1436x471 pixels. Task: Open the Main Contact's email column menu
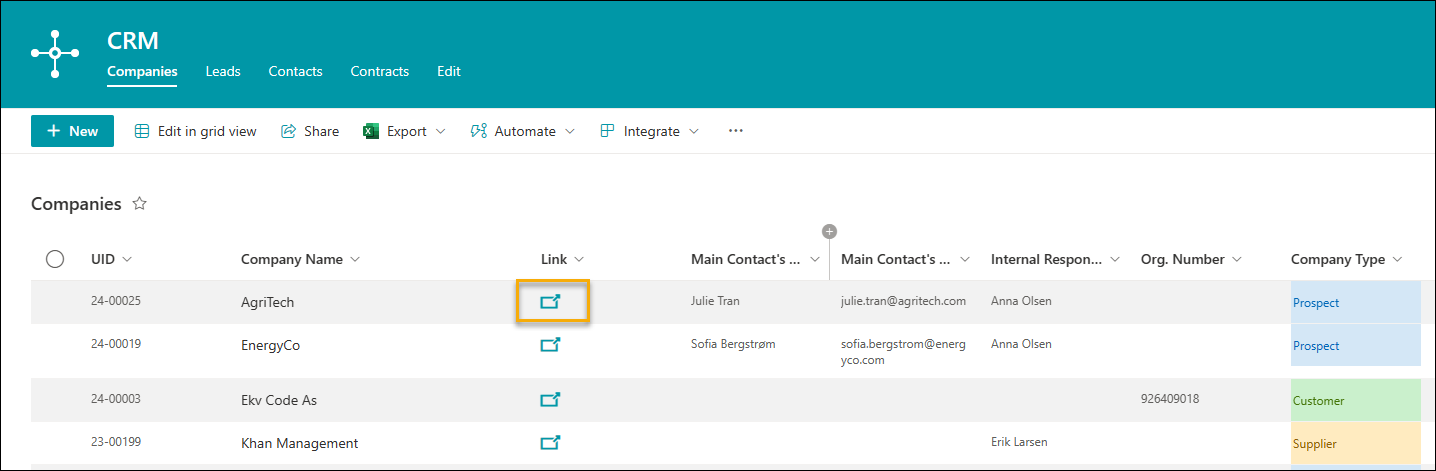(906, 259)
